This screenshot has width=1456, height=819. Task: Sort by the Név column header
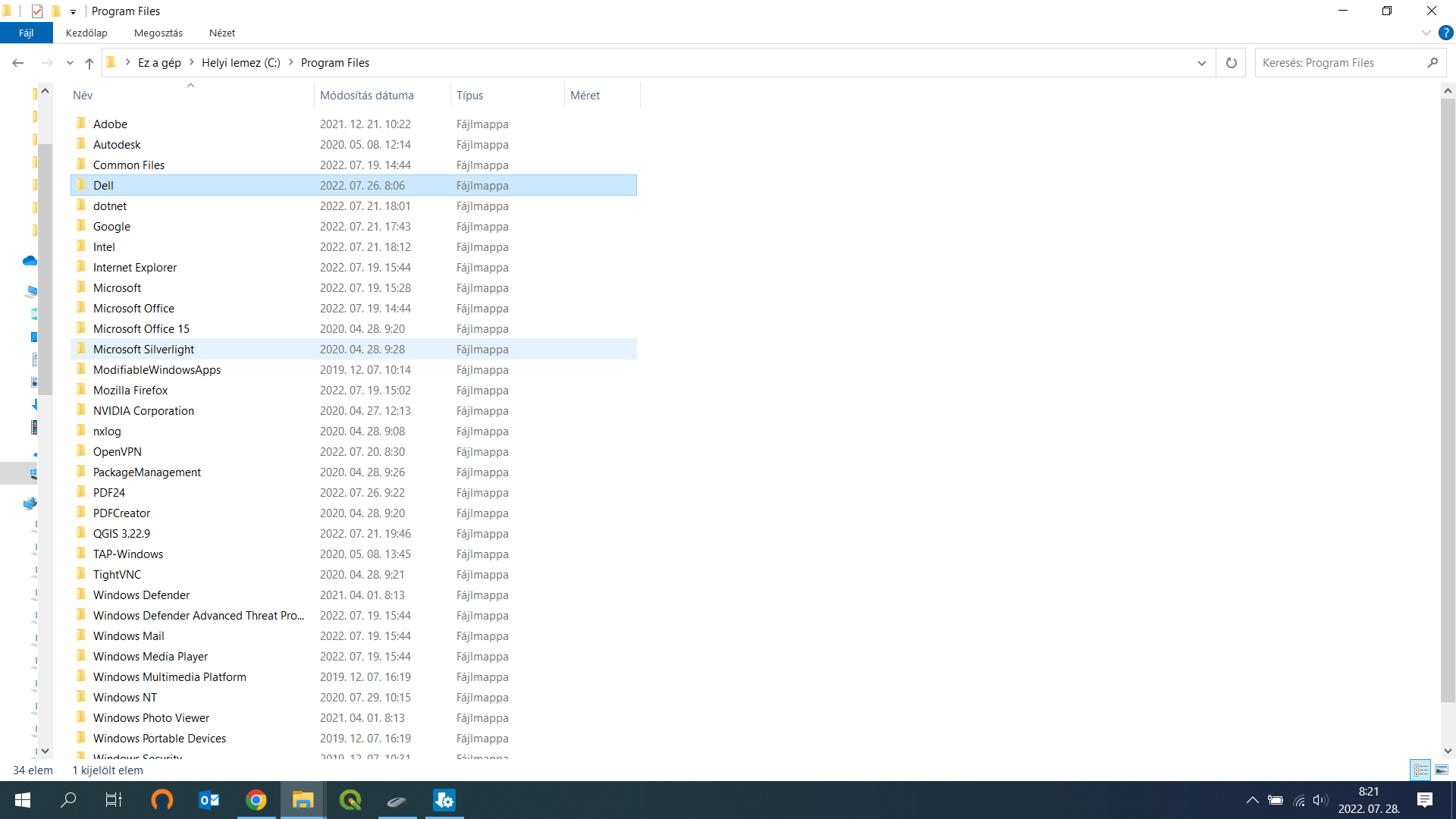[190, 96]
